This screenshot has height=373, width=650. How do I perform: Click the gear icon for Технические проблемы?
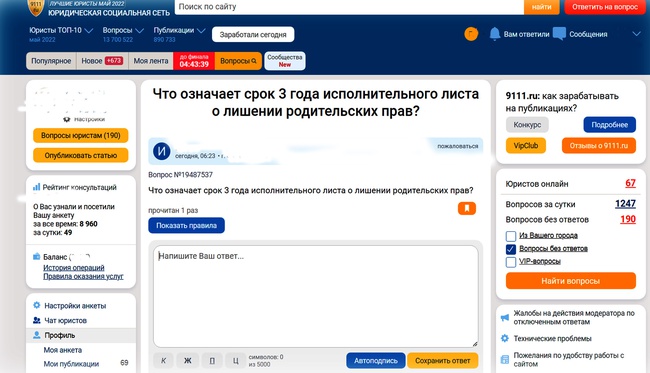pyautogui.click(x=504, y=338)
